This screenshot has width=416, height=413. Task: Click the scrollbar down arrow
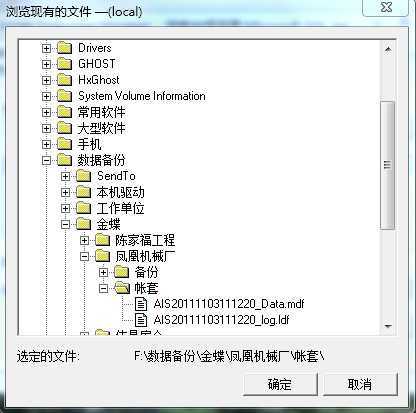pyautogui.click(x=388, y=326)
